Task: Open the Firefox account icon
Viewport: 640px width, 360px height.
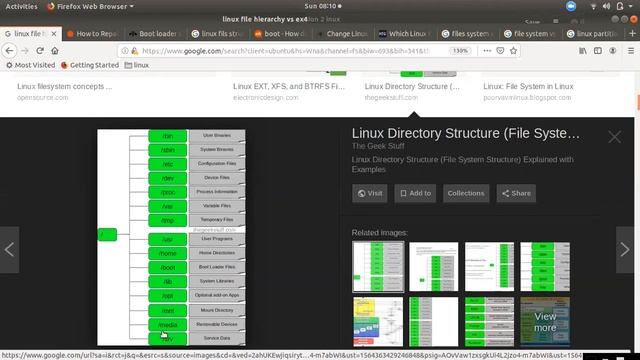Action: (x=613, y=51)
